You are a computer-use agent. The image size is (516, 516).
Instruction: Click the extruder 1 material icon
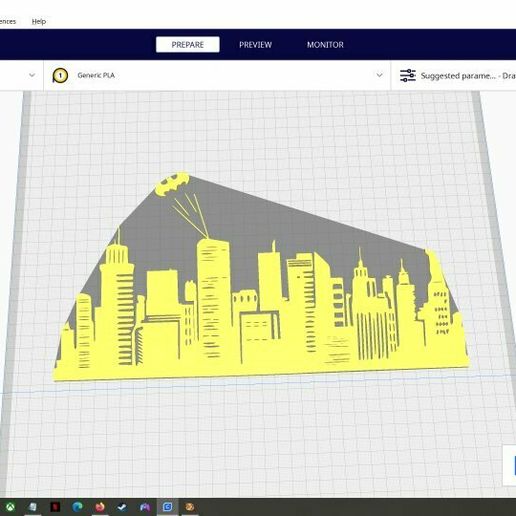tap(60, 75)
